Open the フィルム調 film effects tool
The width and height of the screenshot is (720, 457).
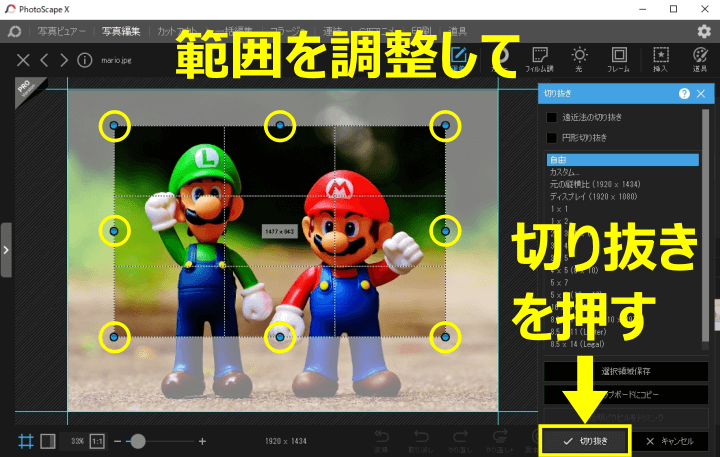tap(540, 59)
